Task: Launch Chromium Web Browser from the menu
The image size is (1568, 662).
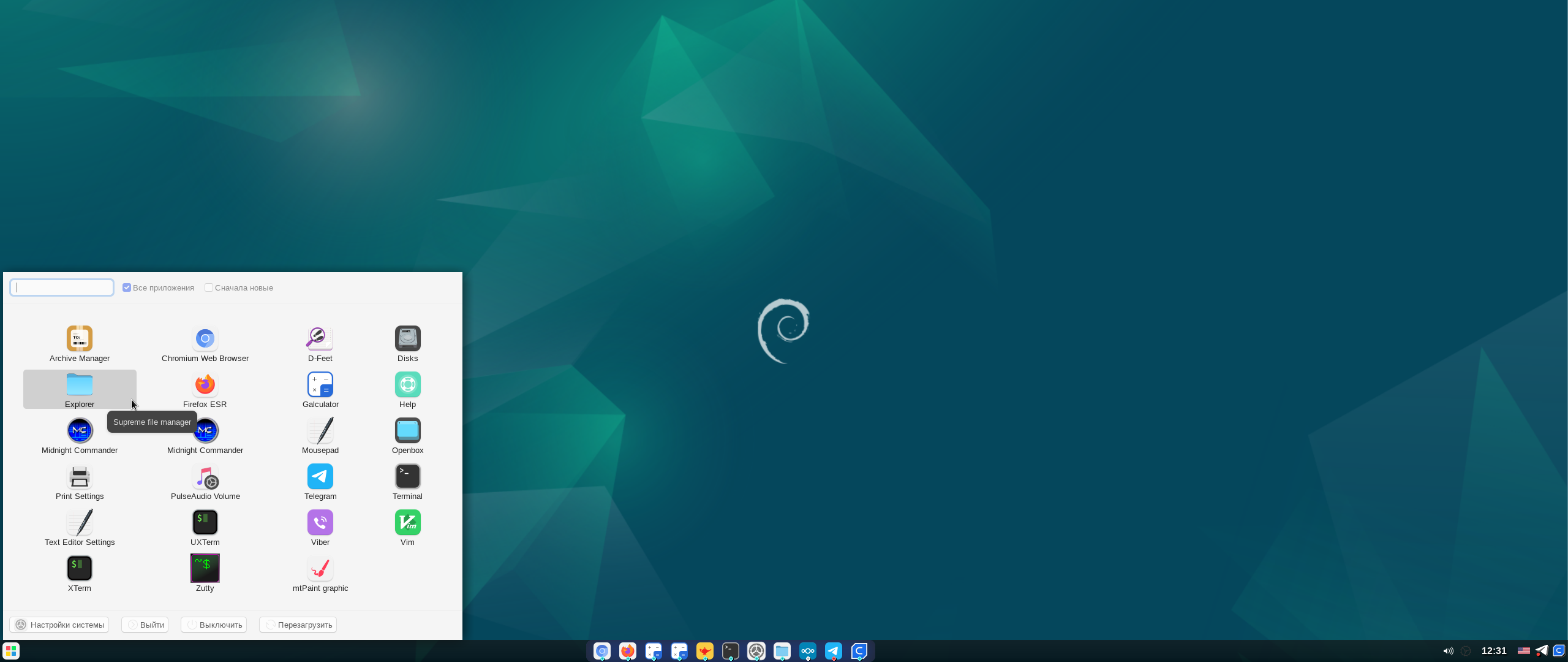Action: click(205, 339)
